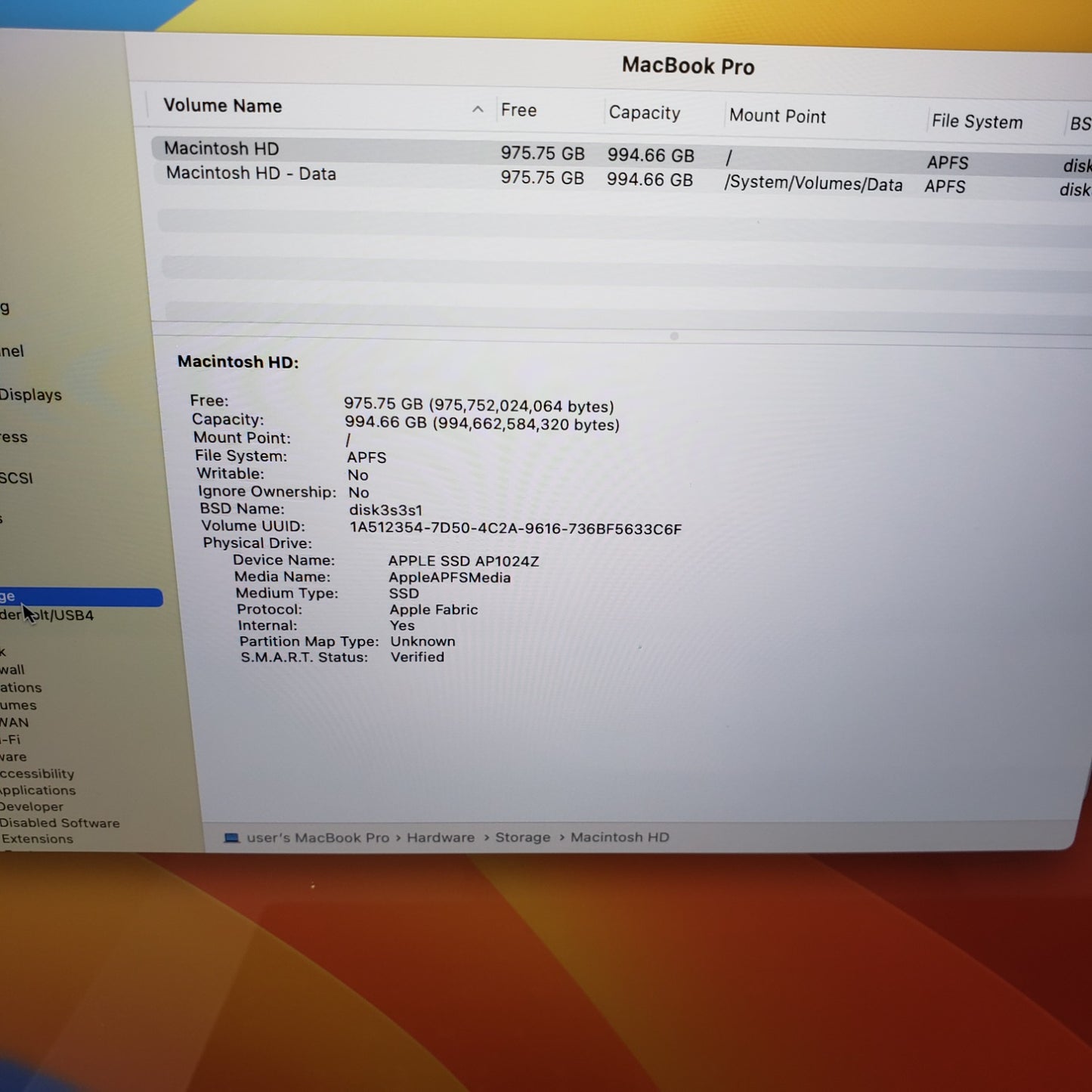Sort by File System column header
The image size is (1092, 1092).
pos(976,122)
